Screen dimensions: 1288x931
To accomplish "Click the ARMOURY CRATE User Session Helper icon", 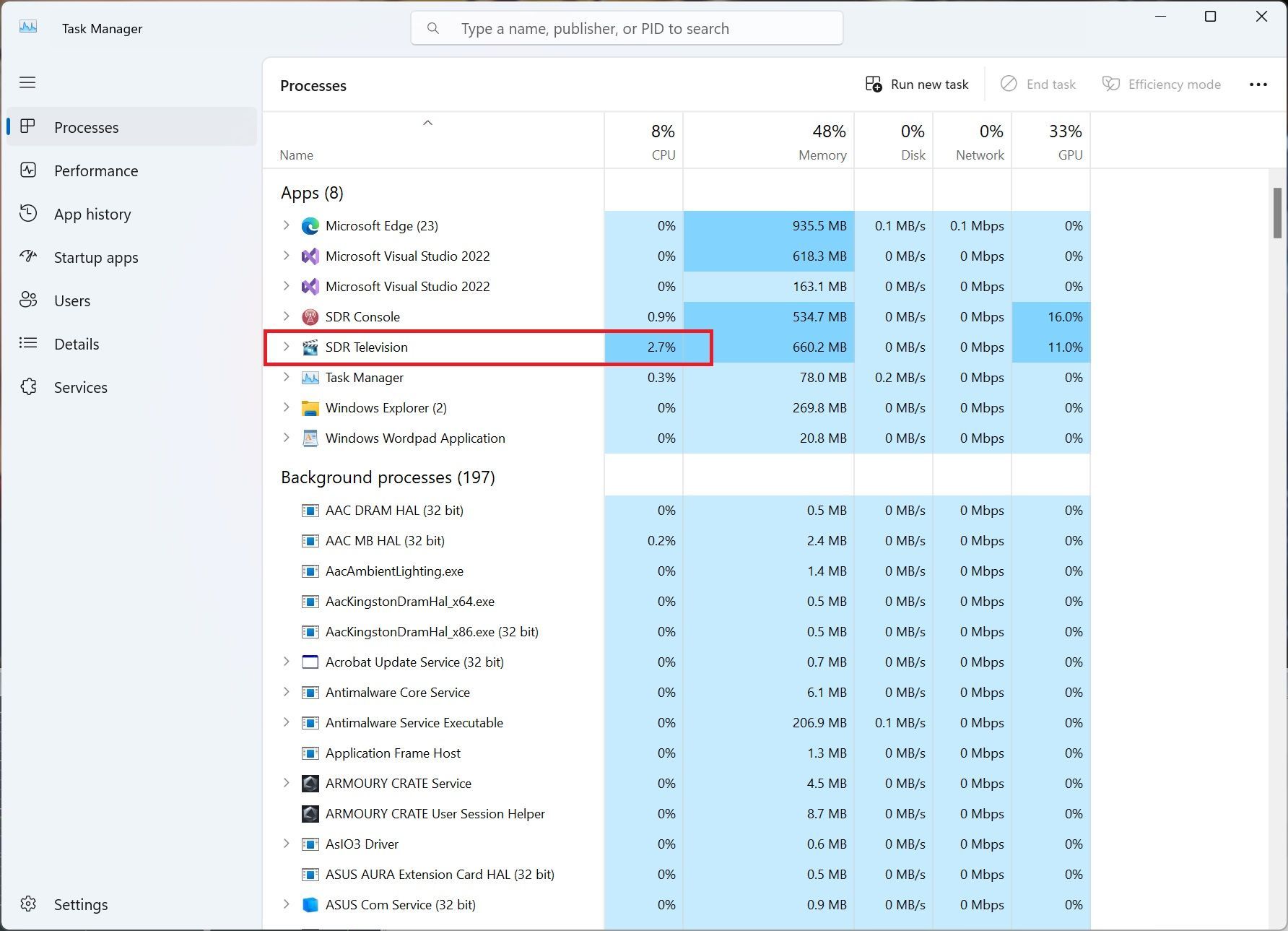I will 310,814.
